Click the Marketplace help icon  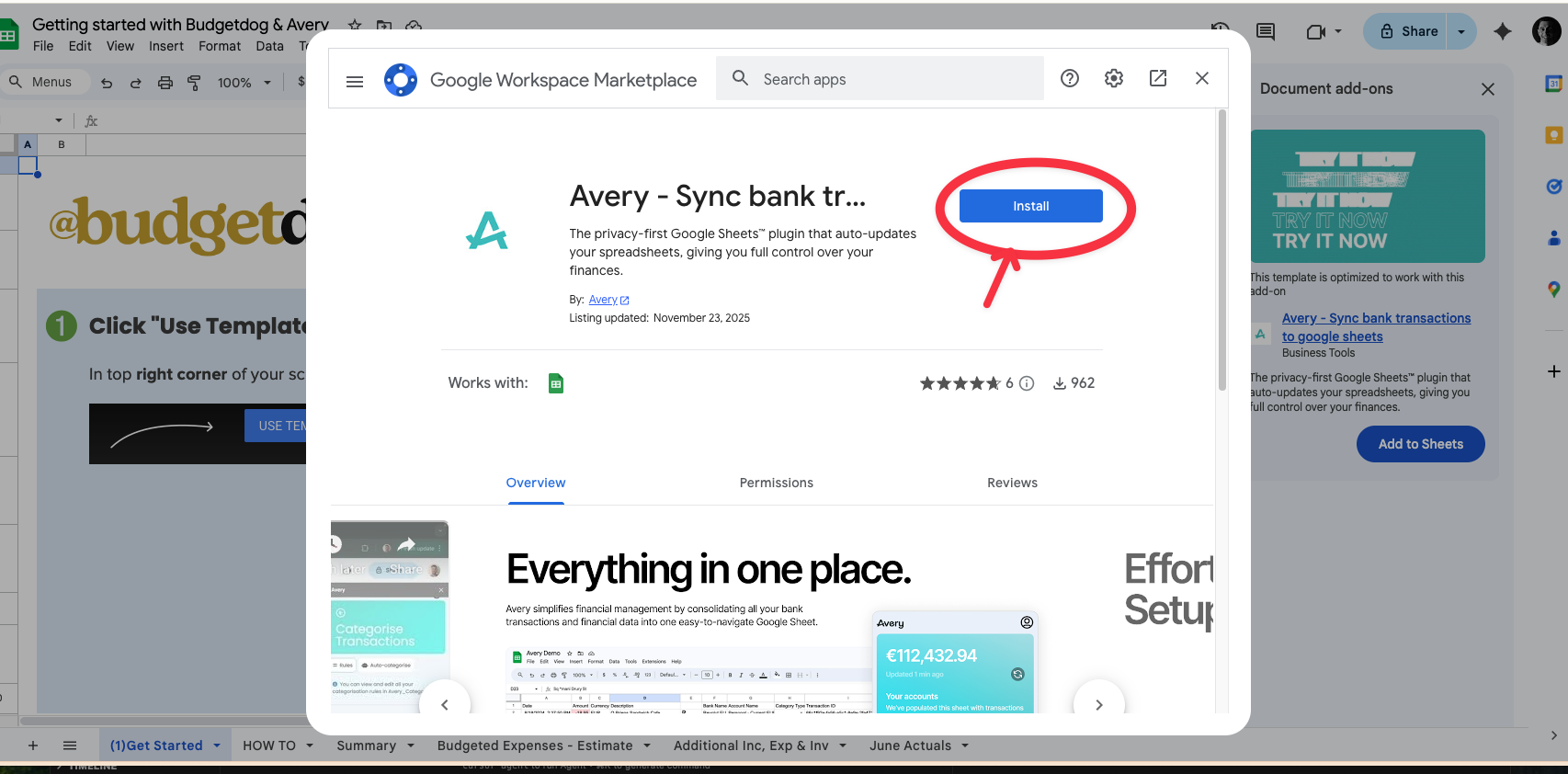1069,79
